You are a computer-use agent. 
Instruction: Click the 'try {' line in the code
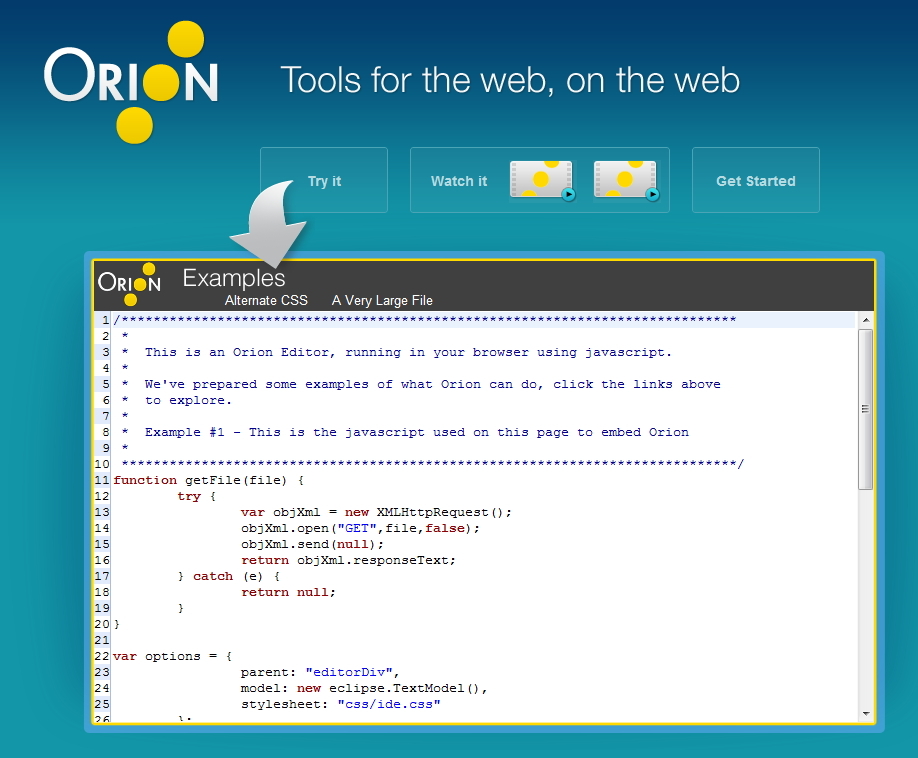click(x=197, y=496)
